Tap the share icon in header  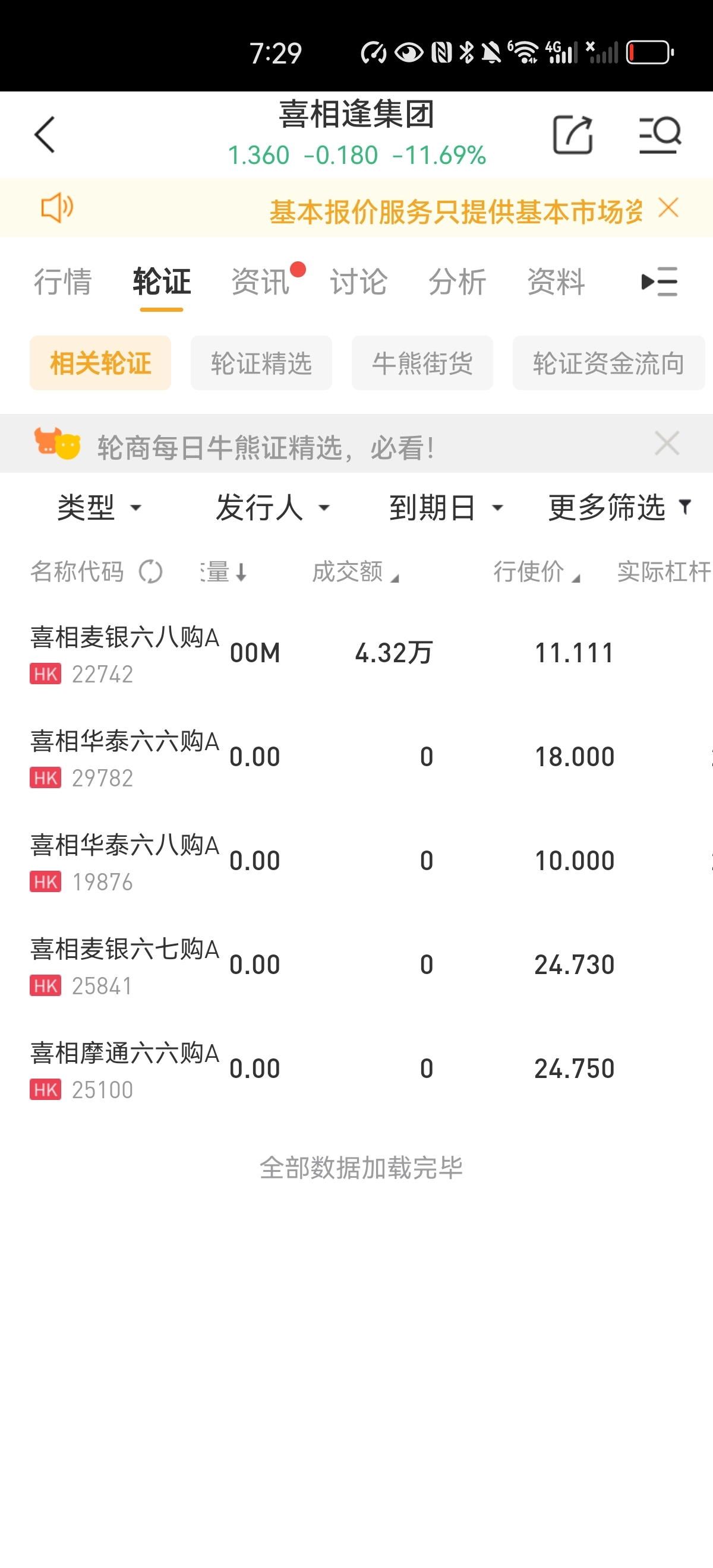click(572, 134)
